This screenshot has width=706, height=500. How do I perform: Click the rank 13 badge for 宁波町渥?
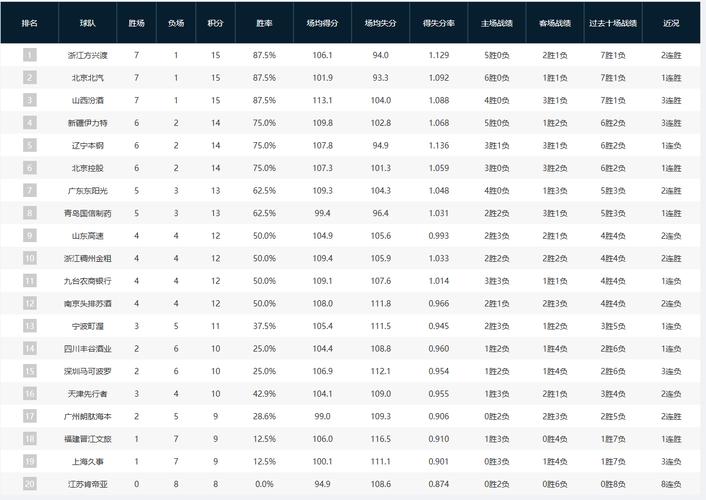[x=30, y=326]
